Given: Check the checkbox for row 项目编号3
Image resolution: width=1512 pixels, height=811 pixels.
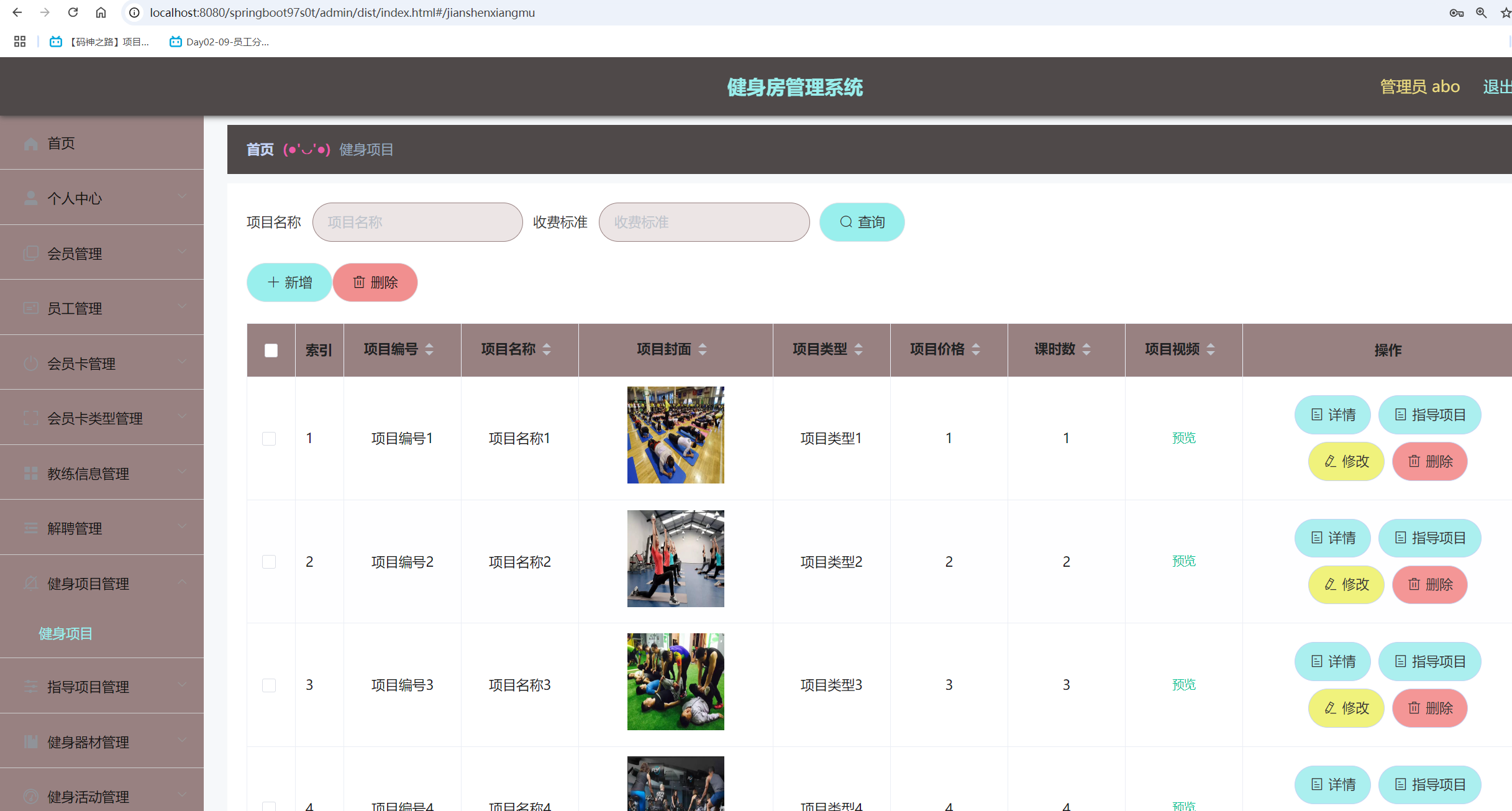Looking at the screenshot, I should pyautogui.click(x=269, y=685).
